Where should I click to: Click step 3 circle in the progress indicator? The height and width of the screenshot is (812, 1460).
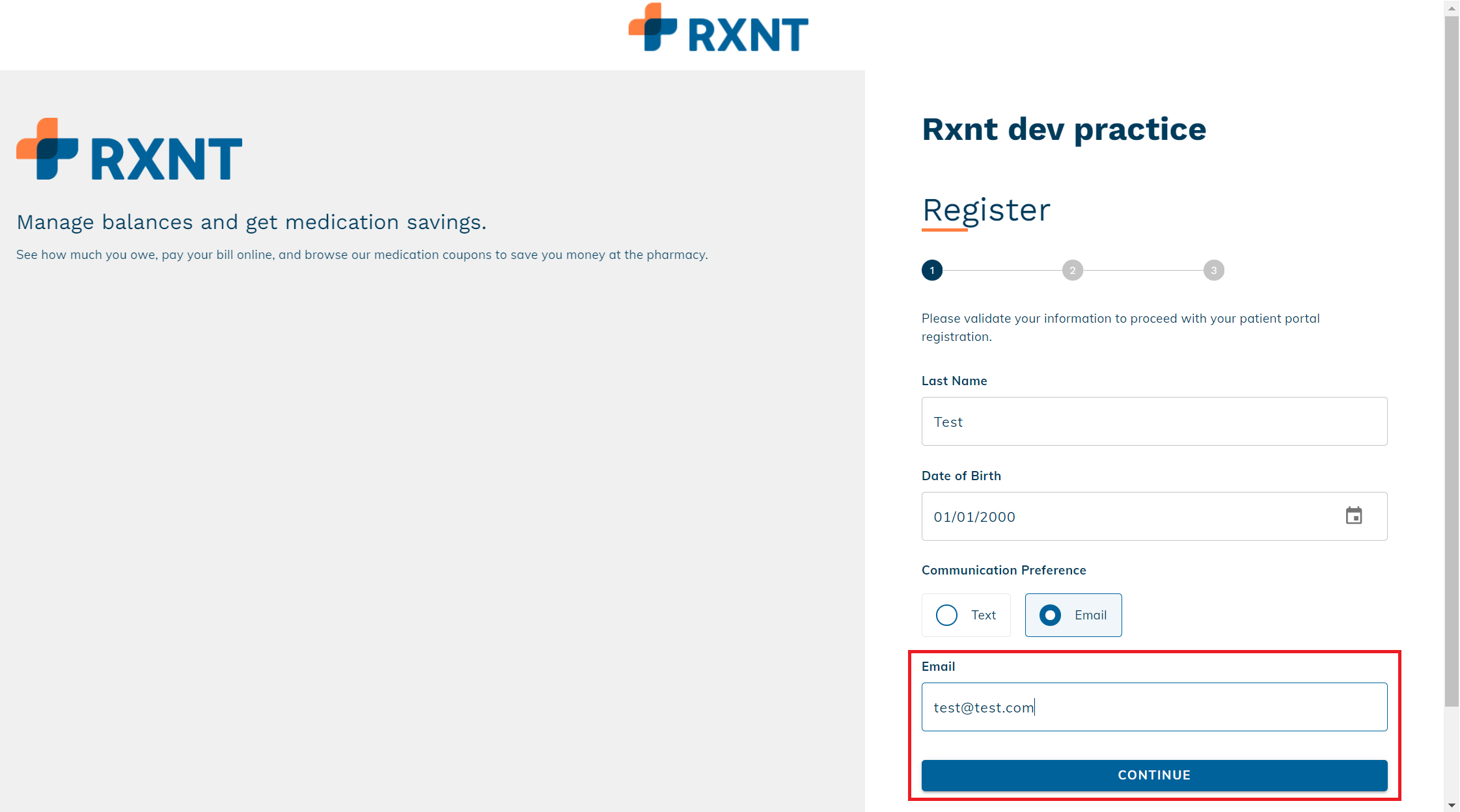pyautogui.click(x=1213, y=270)
